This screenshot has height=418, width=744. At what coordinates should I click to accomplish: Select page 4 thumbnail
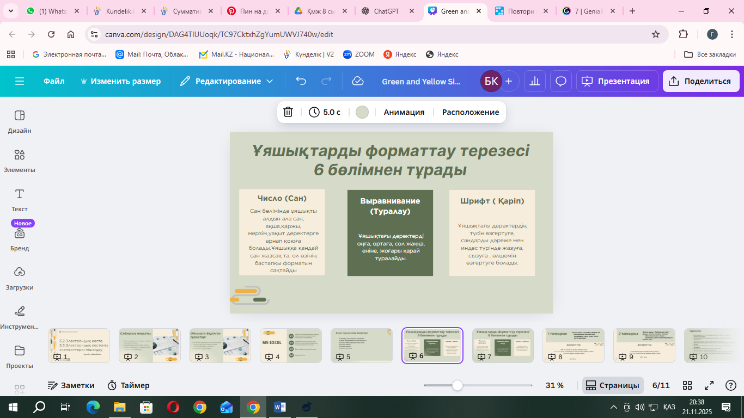291,345
